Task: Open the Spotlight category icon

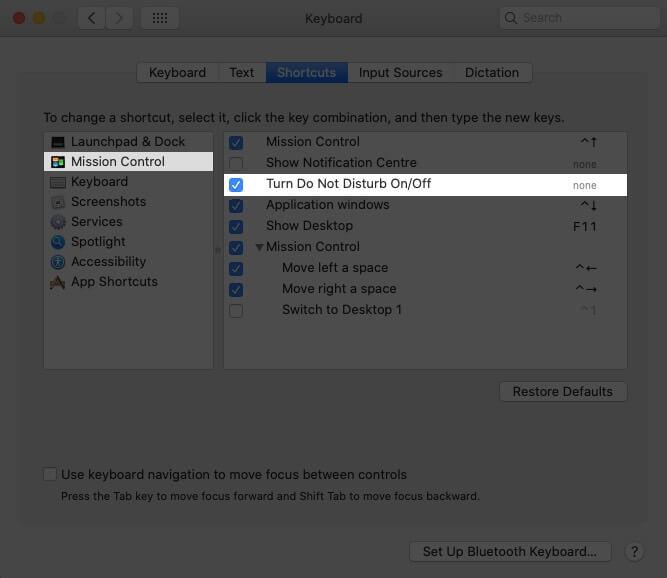Action: pos(58,242)
